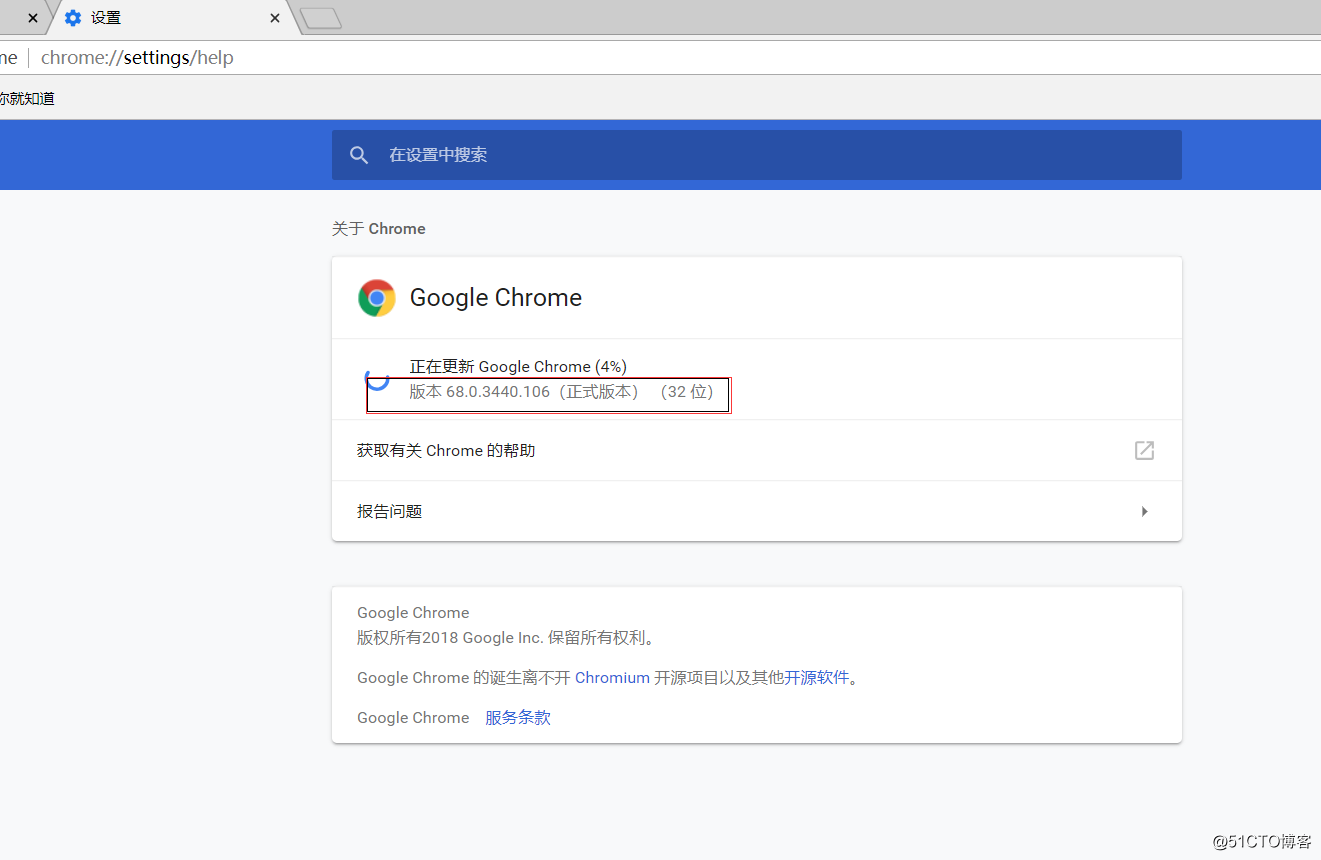Screen dimensions: 1321x860
Task: Focus the 在设置中搜索 search field
Action: pyautogui.click(x=757, y=155)
